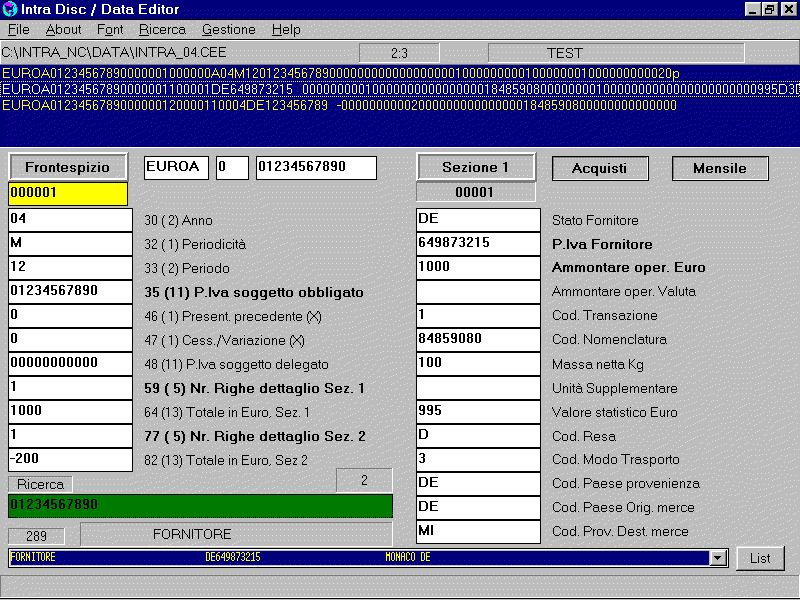Click the Acquisti button
The image size is (800, 600).
[x=600, y=168]
